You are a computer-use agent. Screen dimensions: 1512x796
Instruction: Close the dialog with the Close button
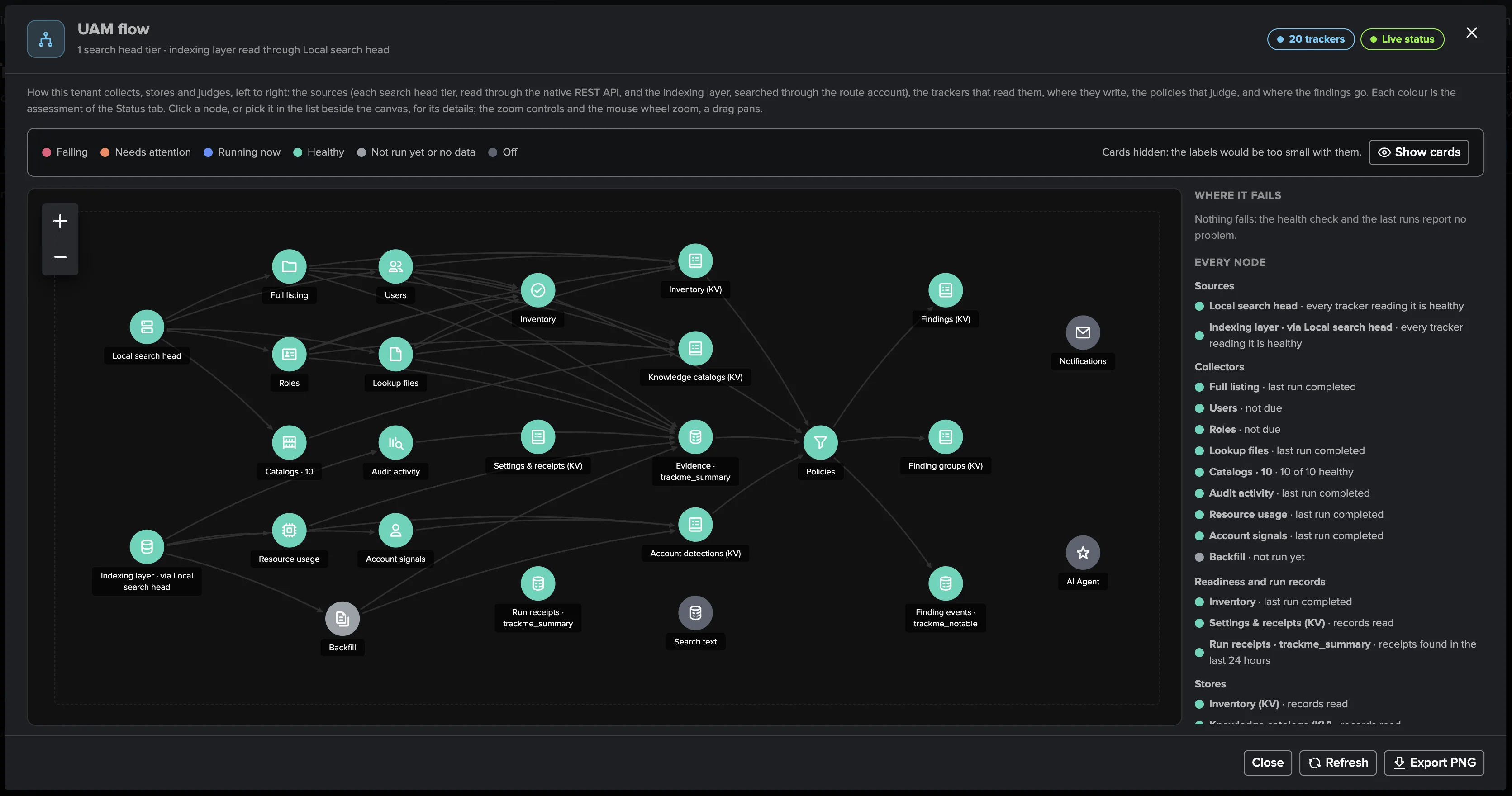point(1267,763)
